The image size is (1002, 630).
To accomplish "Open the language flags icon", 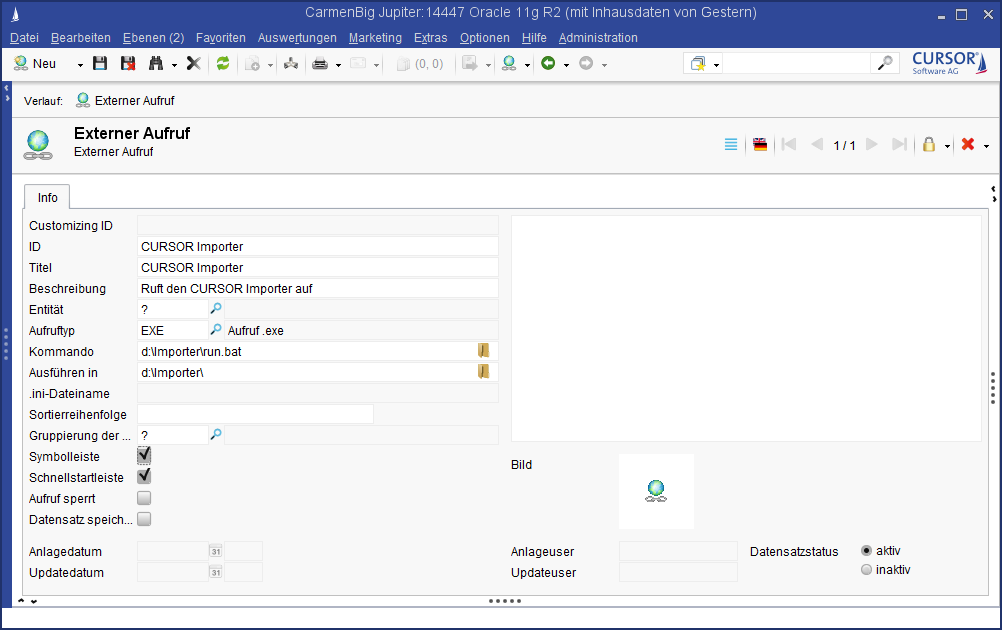I will click(x=760, y=145).
